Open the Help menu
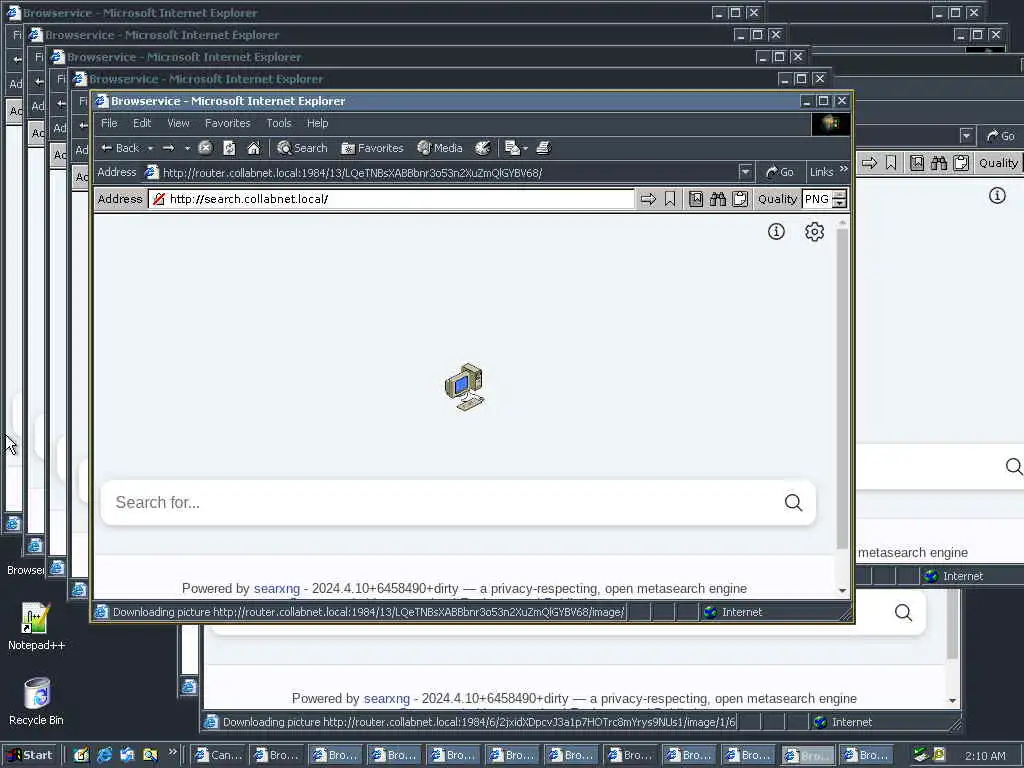 click(x=317, y=123)
